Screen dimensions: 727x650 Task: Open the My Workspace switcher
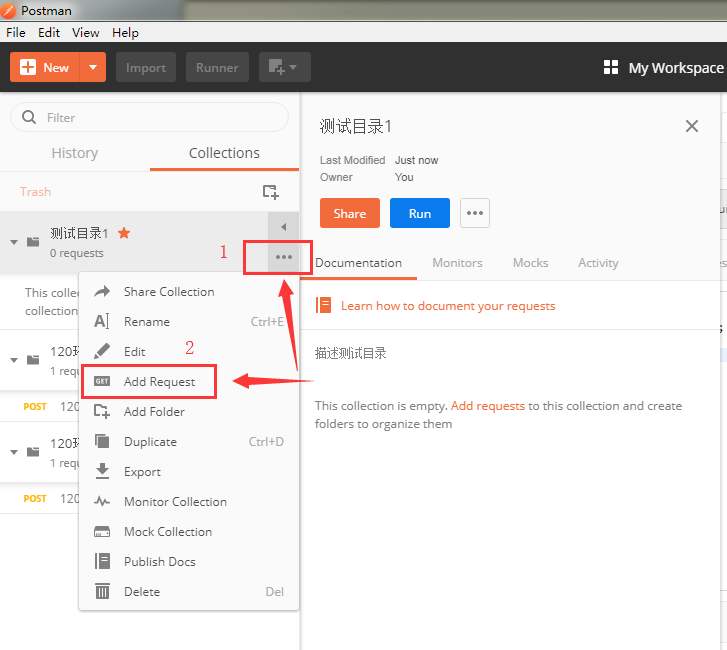pos(676,68)
